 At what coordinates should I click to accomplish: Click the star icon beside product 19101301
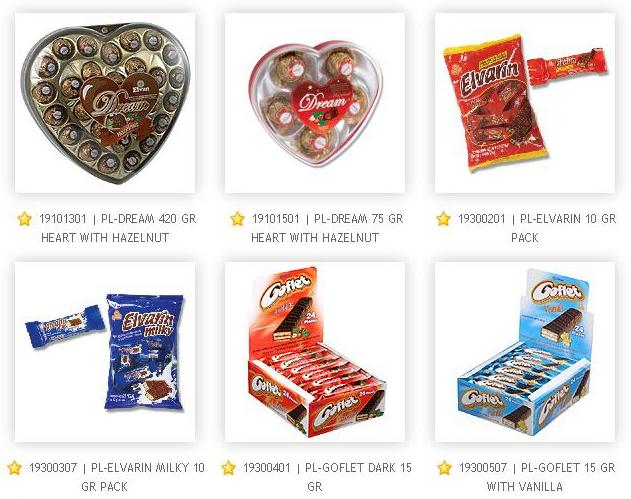click(25, 219)
